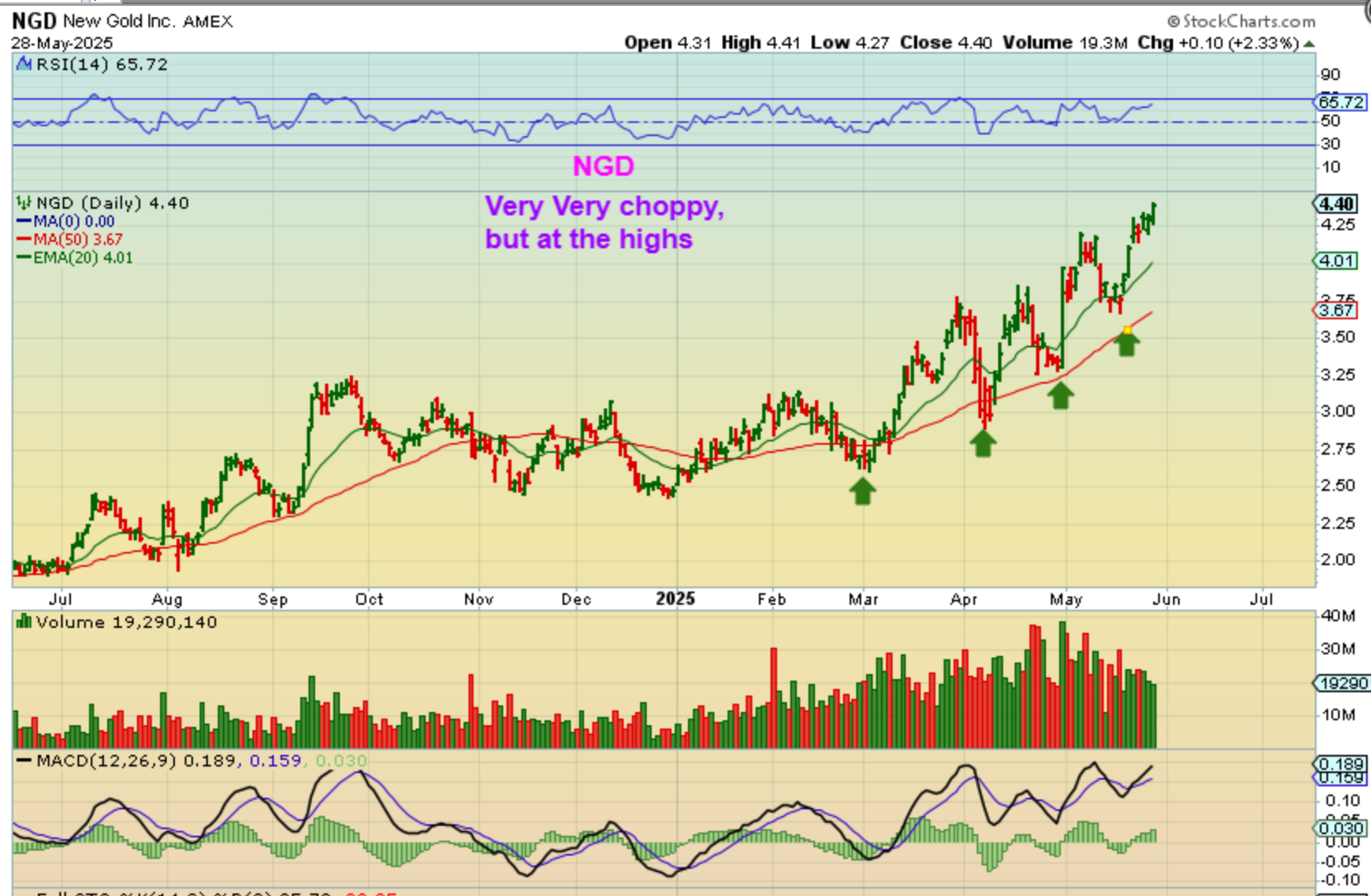Click the 'Chg +0.10 (+2.33%)' header value
The width and height of the screenshot is (1371, 896).
[x=1218, y=43]
